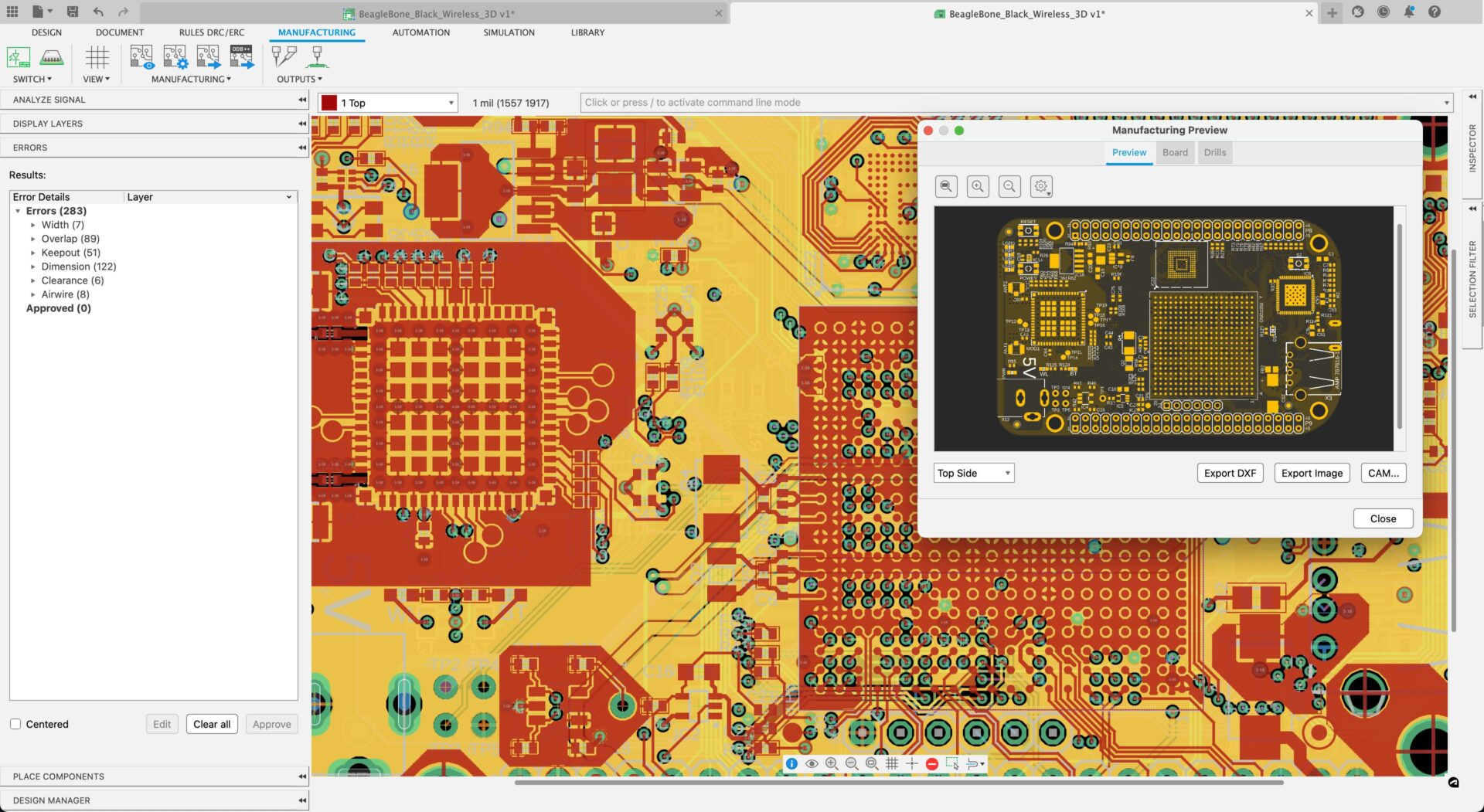Screen dimensions: 1484x812
Task: Click the settings gear in Manufacturing Preview
Action: pos(1041,186)
